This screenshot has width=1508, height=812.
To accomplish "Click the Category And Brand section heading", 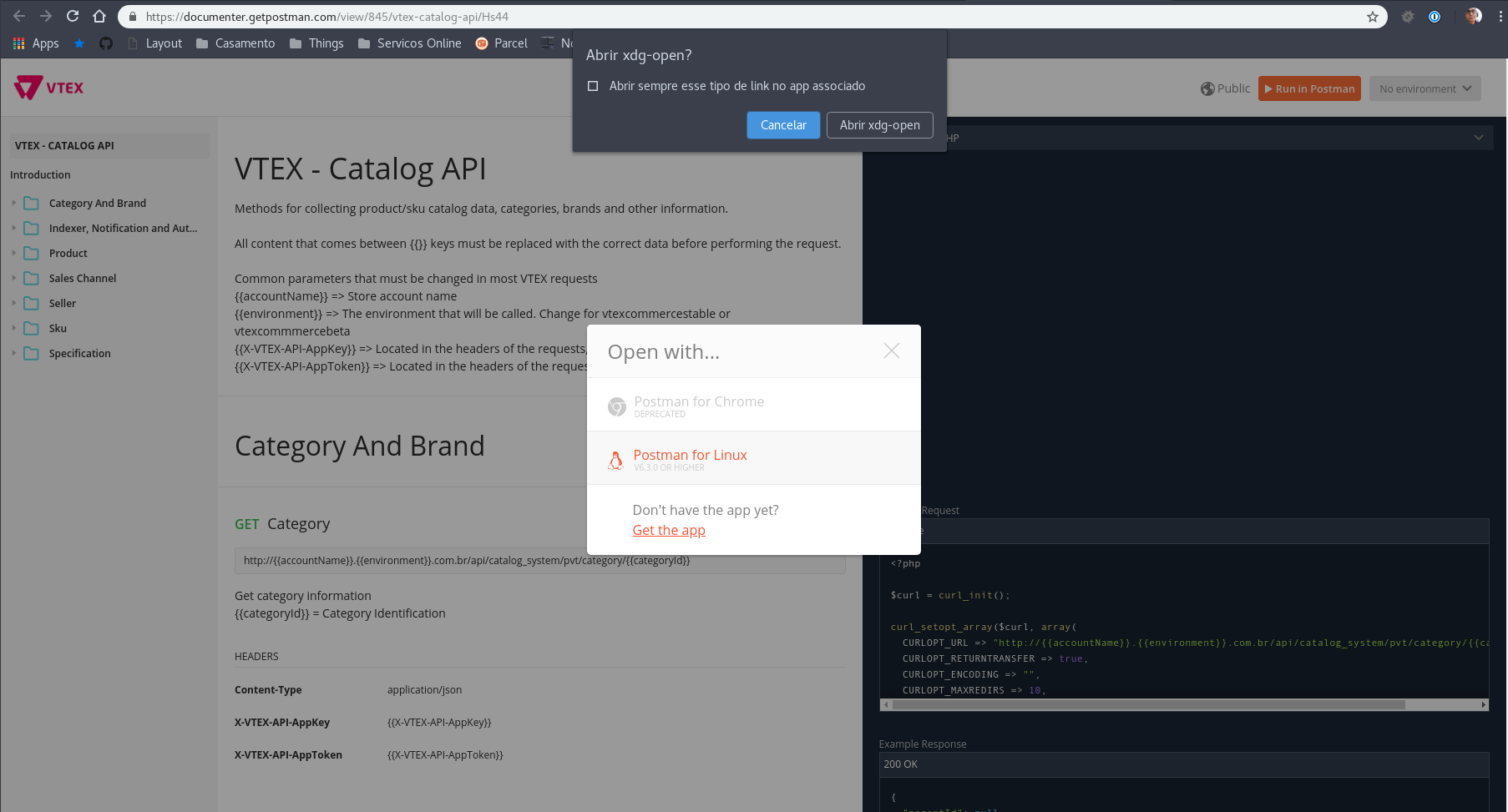I will click(x=360, y=446).
